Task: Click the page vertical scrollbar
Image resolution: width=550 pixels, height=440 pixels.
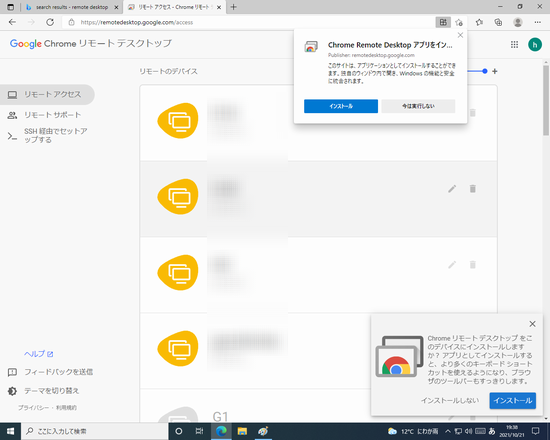Action: (546, 100)
